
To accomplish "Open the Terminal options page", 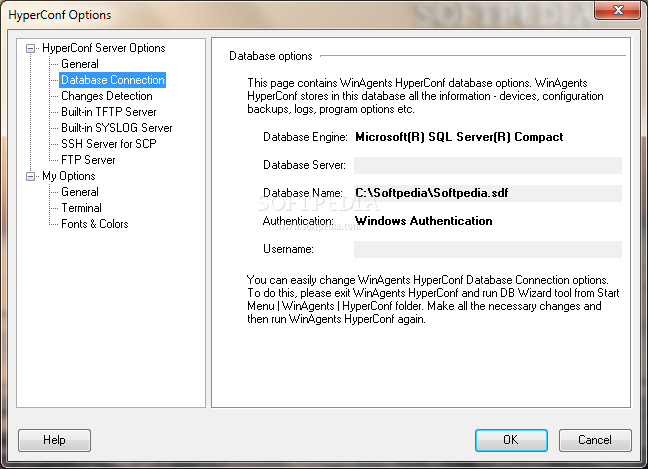I will (x=81, y=208).
